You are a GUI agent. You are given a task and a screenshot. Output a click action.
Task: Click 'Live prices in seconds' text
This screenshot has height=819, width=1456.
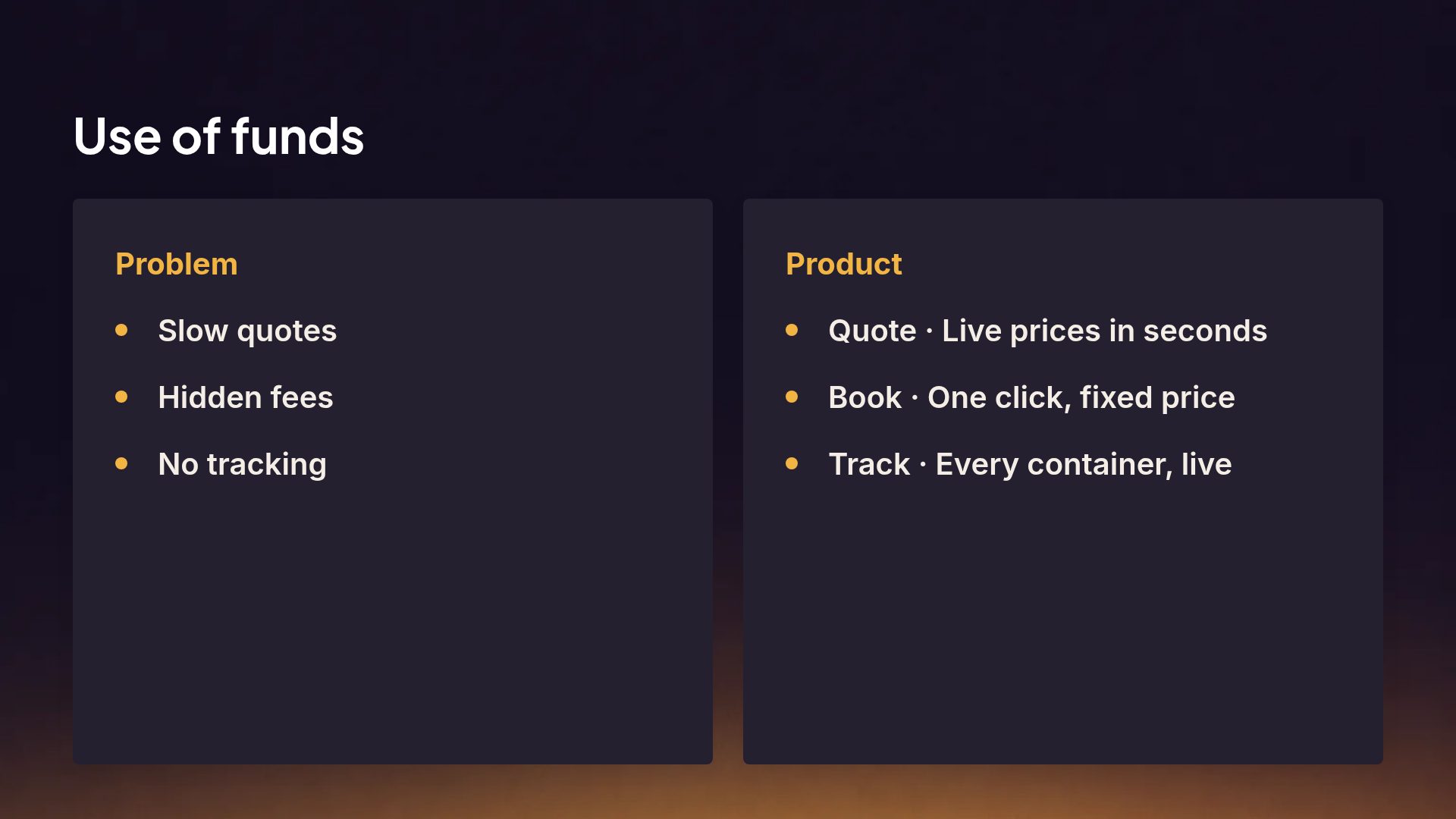click(1104, 331)
